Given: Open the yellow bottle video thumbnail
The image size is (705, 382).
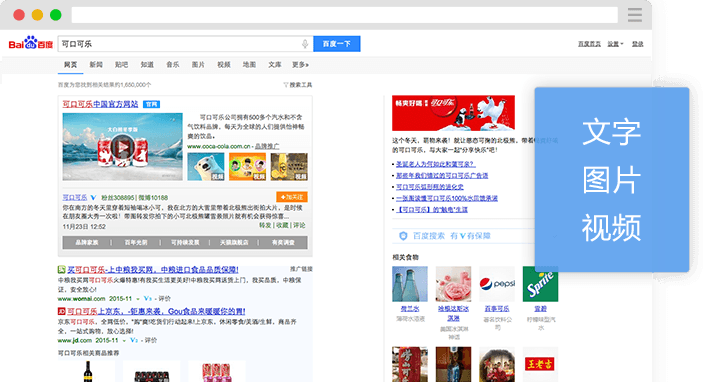Looking at the screenshot, I should [x=289, y=167].
